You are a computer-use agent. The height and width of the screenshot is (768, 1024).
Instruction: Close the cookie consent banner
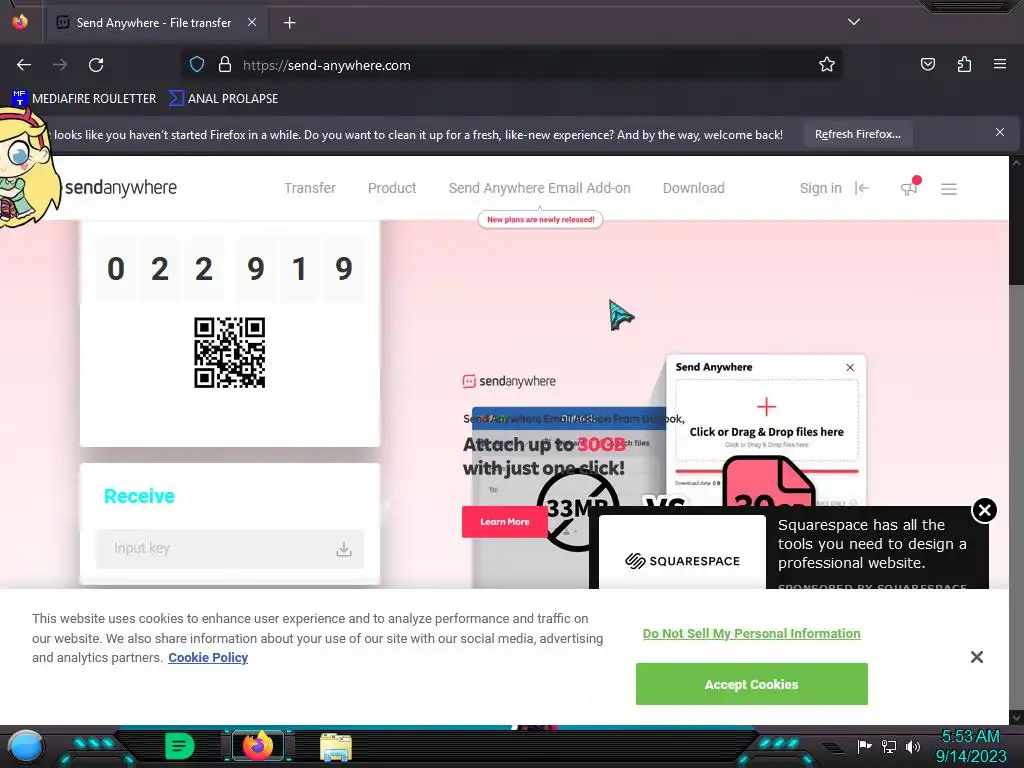(976, 657)
